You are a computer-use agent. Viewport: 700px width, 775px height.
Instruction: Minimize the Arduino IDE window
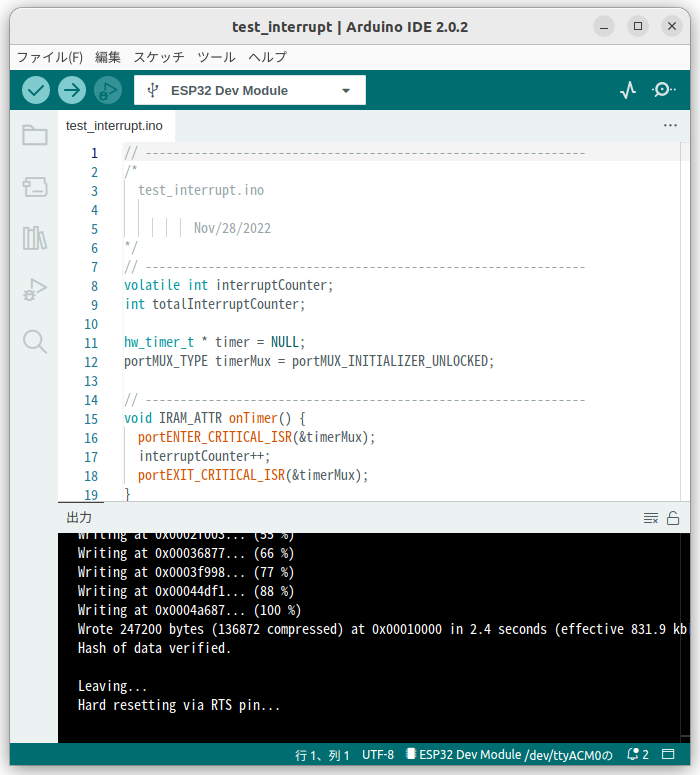click(604, 26)
